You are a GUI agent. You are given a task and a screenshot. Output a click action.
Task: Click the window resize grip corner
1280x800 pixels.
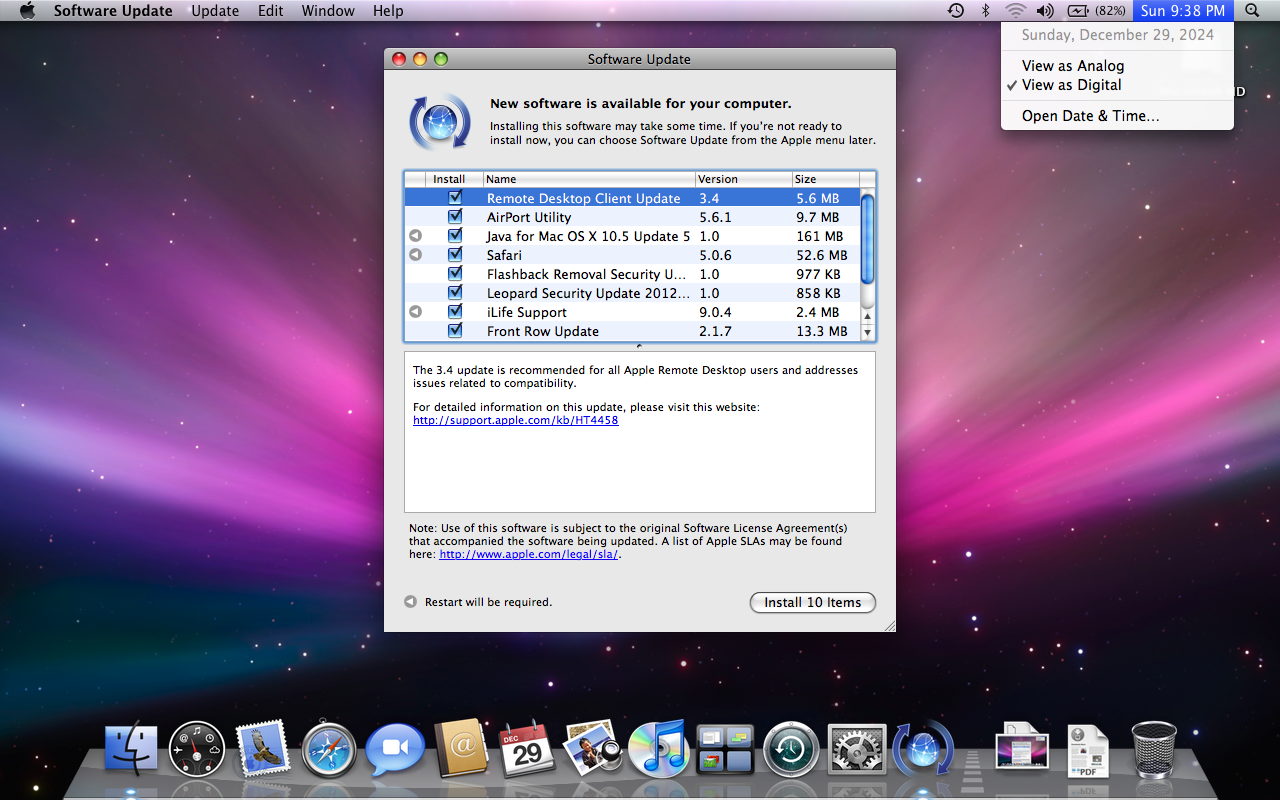[888, 624]
